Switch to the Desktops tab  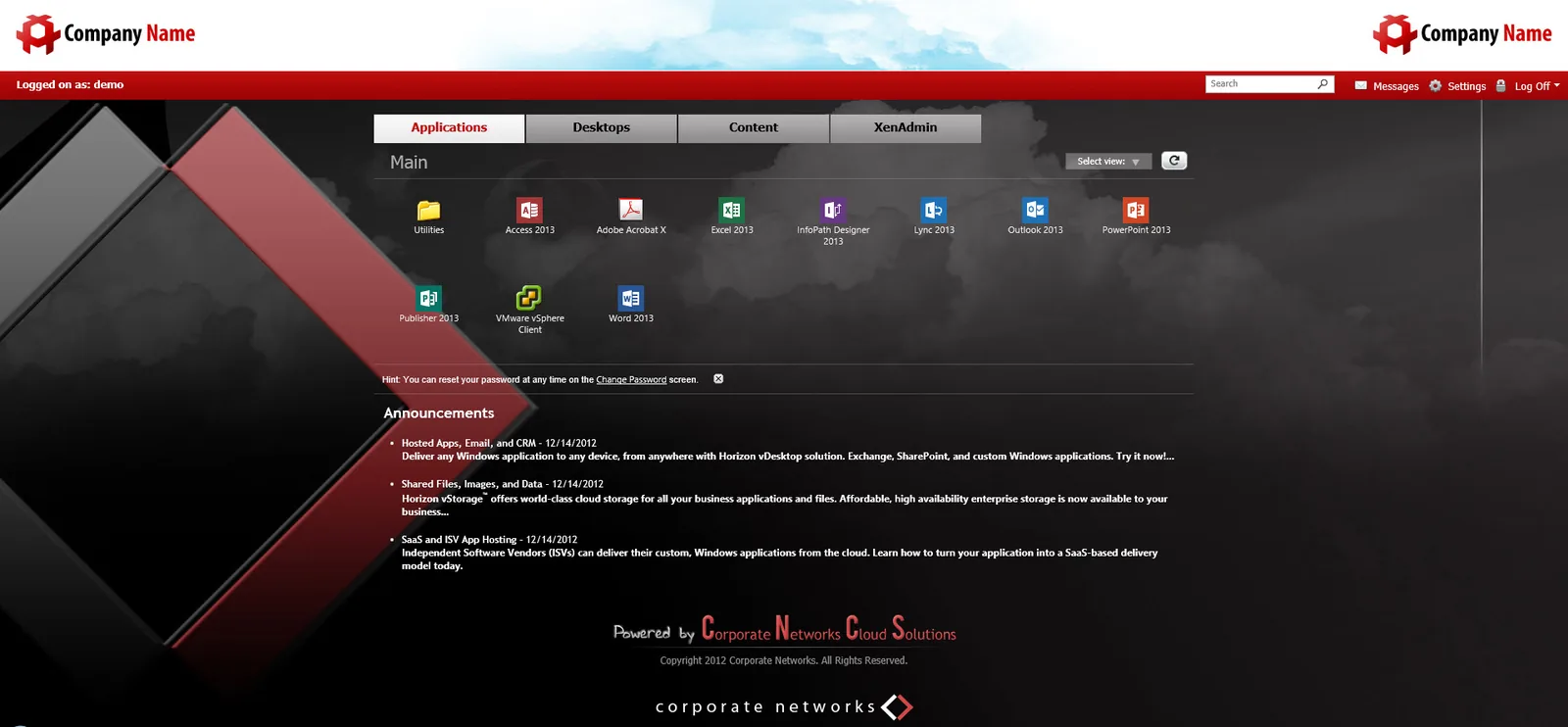602,128
